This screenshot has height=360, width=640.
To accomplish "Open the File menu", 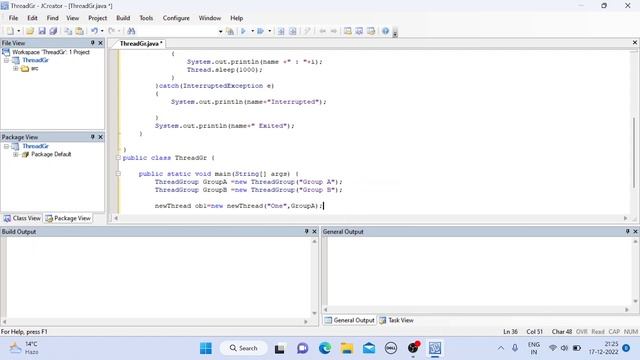I will pyautogui.click(x=13, y=18).
